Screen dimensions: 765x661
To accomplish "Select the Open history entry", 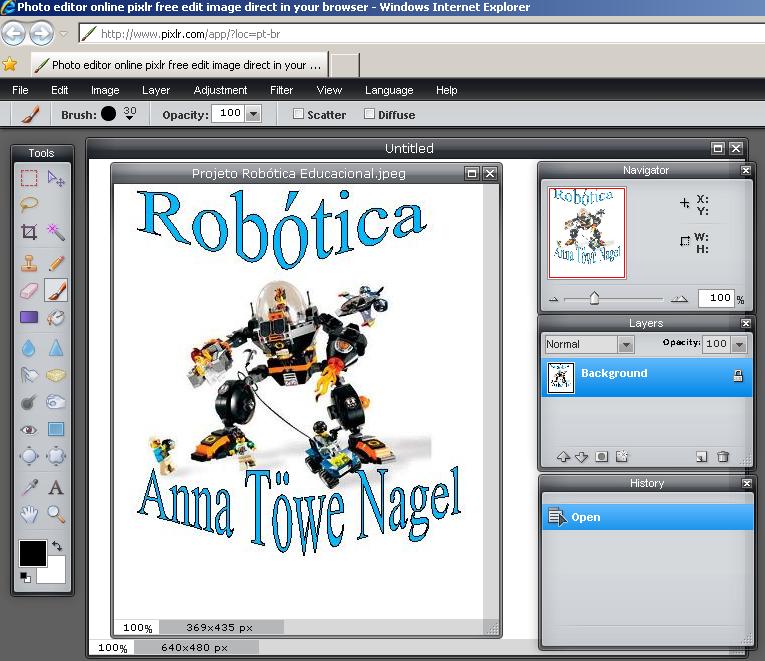I will coord(647,517).
